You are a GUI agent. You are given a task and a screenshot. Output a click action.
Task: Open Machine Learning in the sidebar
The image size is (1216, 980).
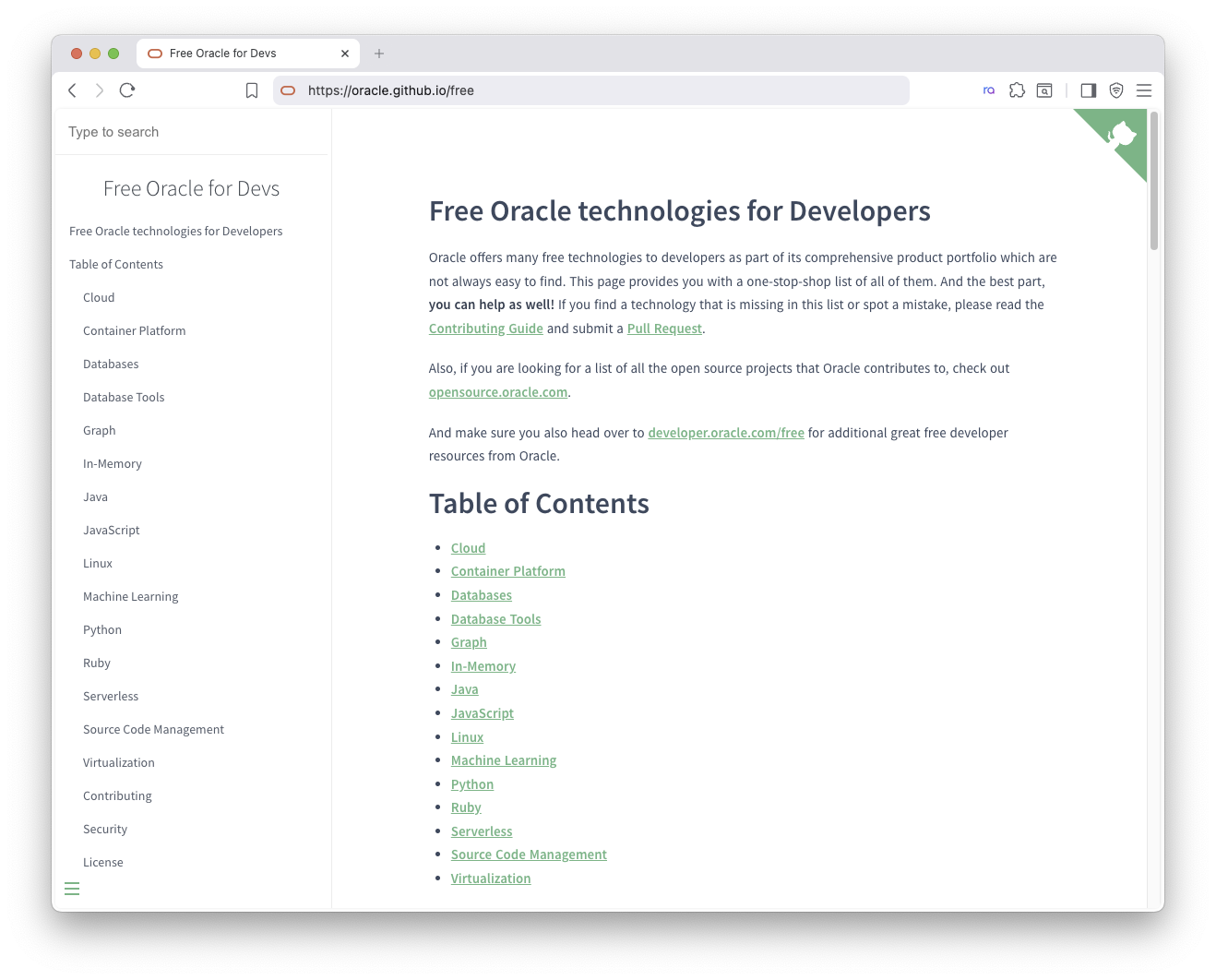click(130, 597)
